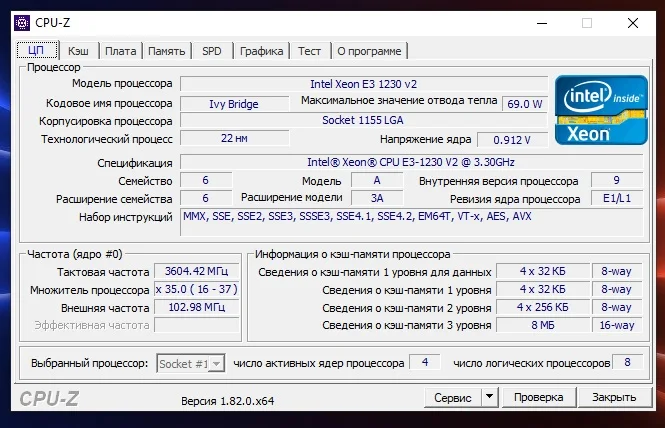
Task: Open the Плата tab
Action: [x=120, y=51]
